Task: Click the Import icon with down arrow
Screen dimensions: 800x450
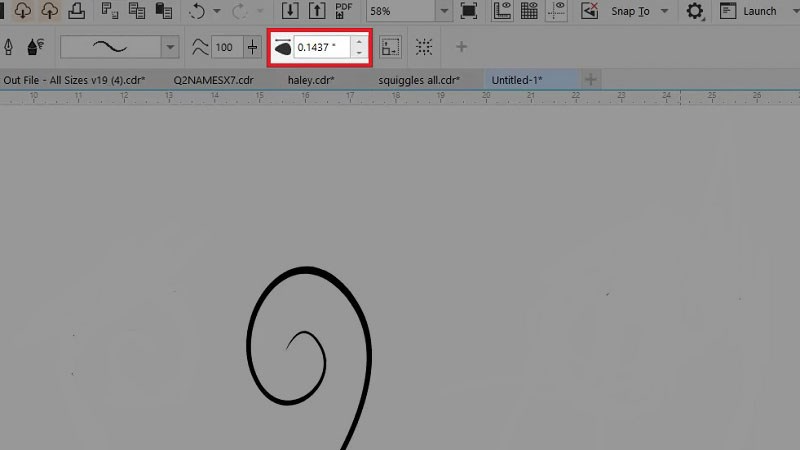Action: coord(290,11)
